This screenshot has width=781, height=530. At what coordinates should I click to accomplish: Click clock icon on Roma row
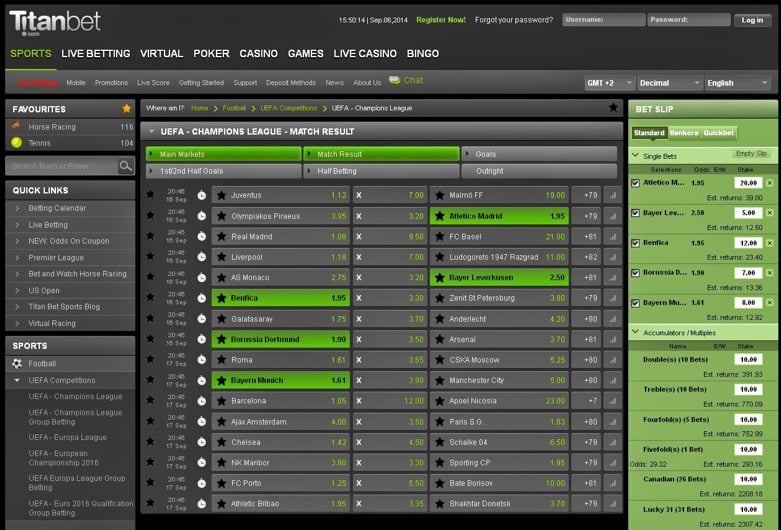(201, 360)
